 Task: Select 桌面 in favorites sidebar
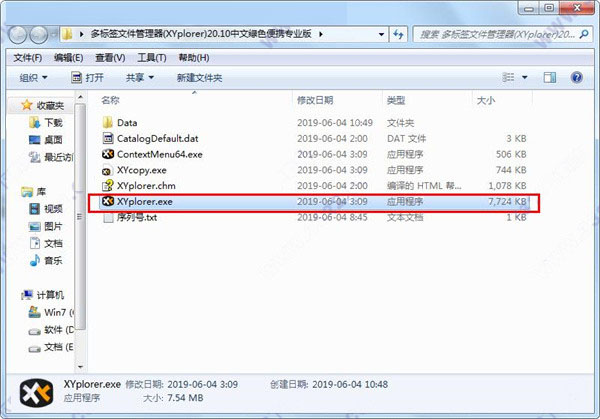[53, 140]
